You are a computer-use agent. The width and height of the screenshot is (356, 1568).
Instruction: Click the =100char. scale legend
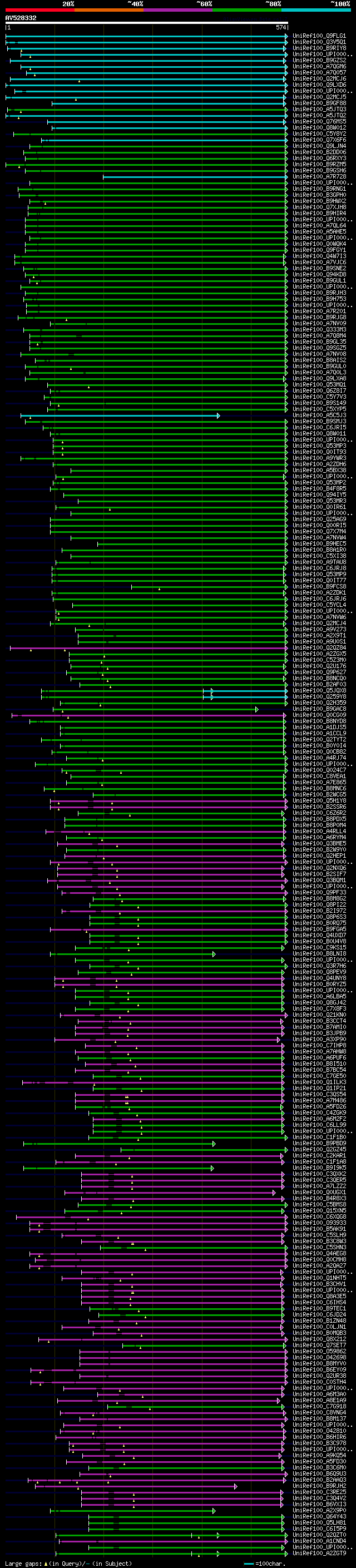coord(264,1563)
